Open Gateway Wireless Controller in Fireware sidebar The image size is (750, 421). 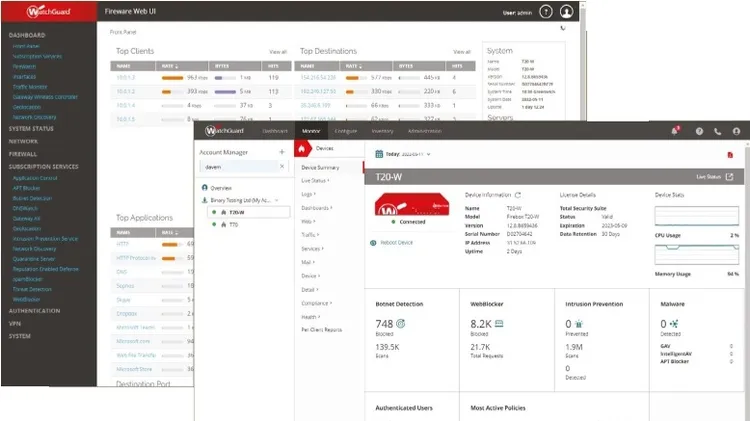click(x=45, y=97)
